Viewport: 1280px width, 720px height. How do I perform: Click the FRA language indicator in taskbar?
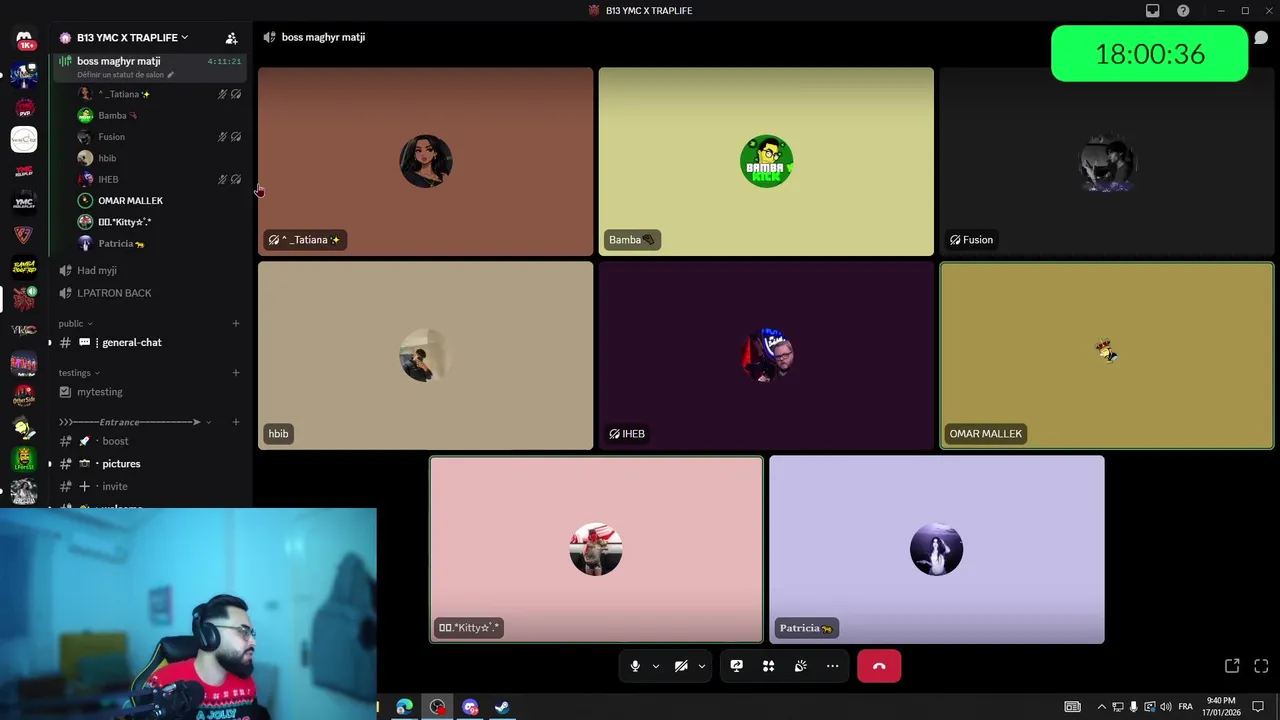(1185, 707)
